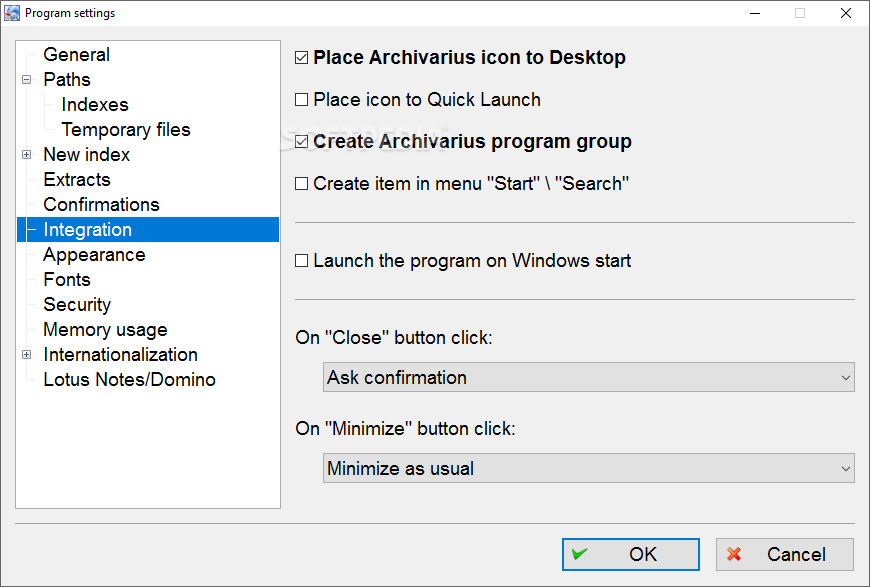The image size is (870, 587).
Task: Discard changes with the Cancel button
Action: 785,554
